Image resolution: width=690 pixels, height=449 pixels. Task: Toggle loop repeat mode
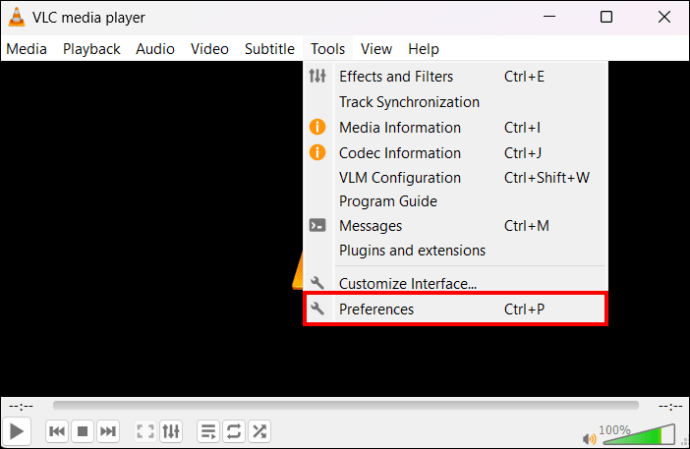(x=234, y=431)
